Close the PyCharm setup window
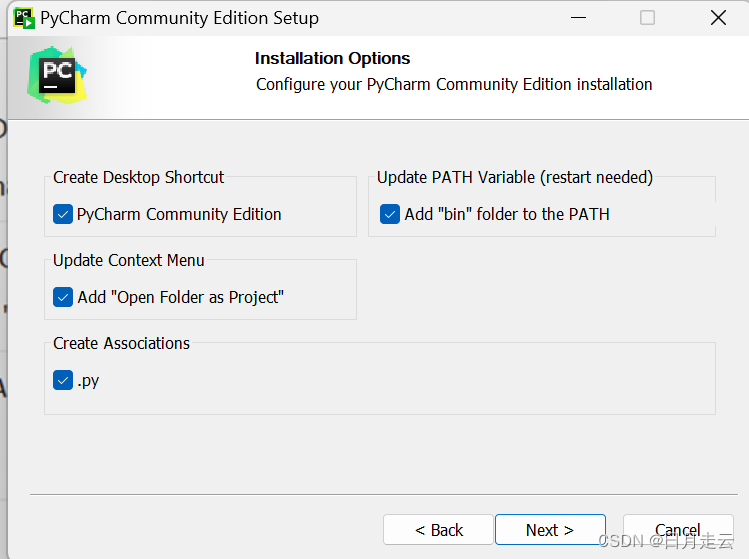Viewport: 749px width, 559px height. [x=718, y=18]
